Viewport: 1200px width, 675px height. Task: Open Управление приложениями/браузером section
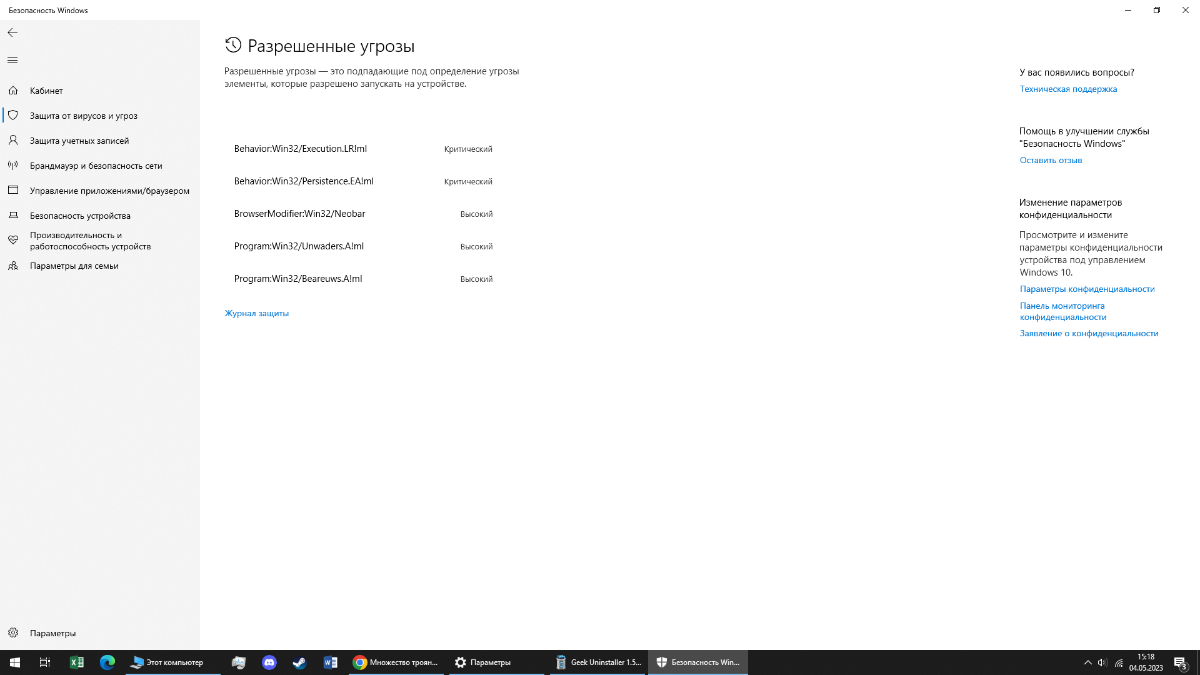pyautogui.click(x=100, y=190)
